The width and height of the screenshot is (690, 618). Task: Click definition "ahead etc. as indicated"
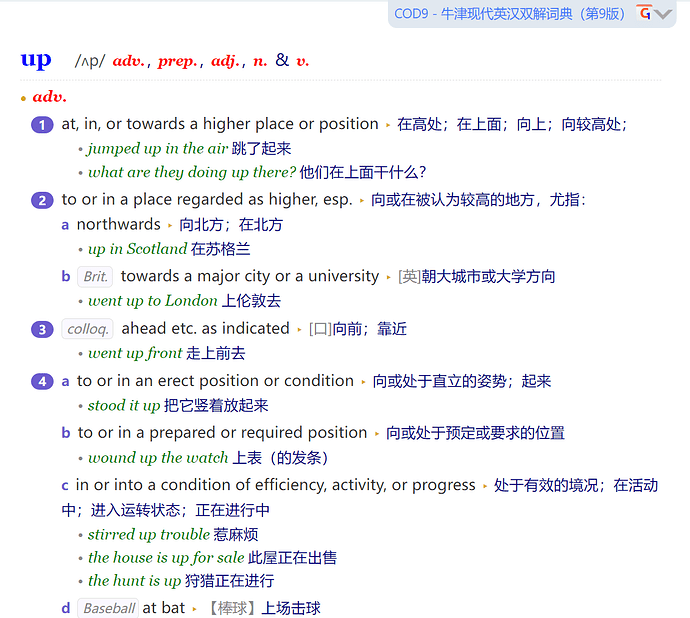click(x=206, y=328)
